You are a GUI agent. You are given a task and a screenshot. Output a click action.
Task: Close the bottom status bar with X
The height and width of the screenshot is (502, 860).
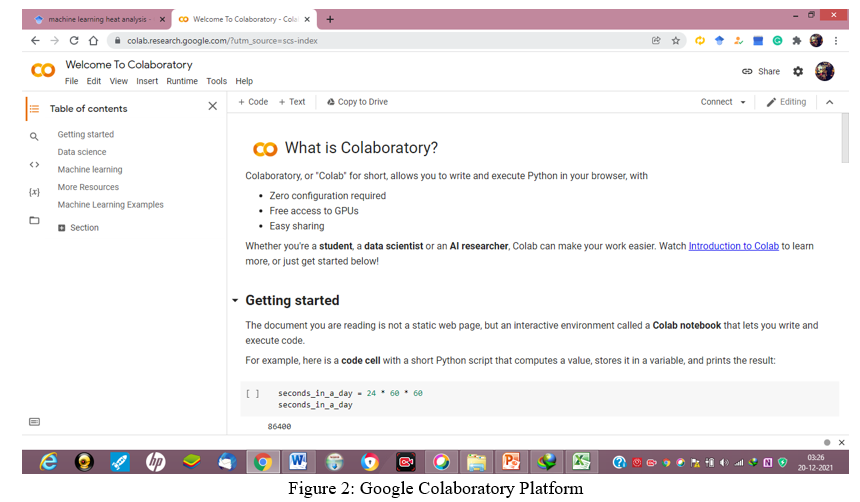pos(841,442)
